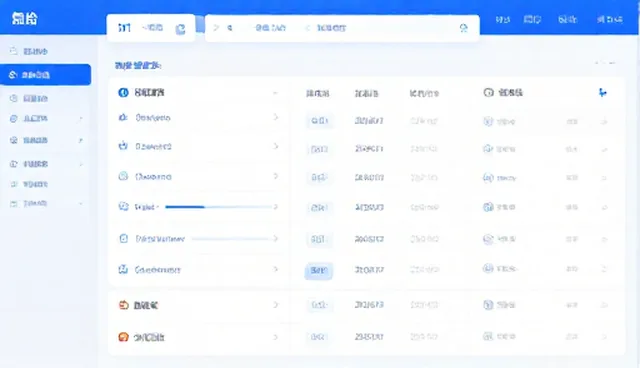Expand the first list row under the header
640x368 pixels.
pyautogui.click(x=276, y=117)
